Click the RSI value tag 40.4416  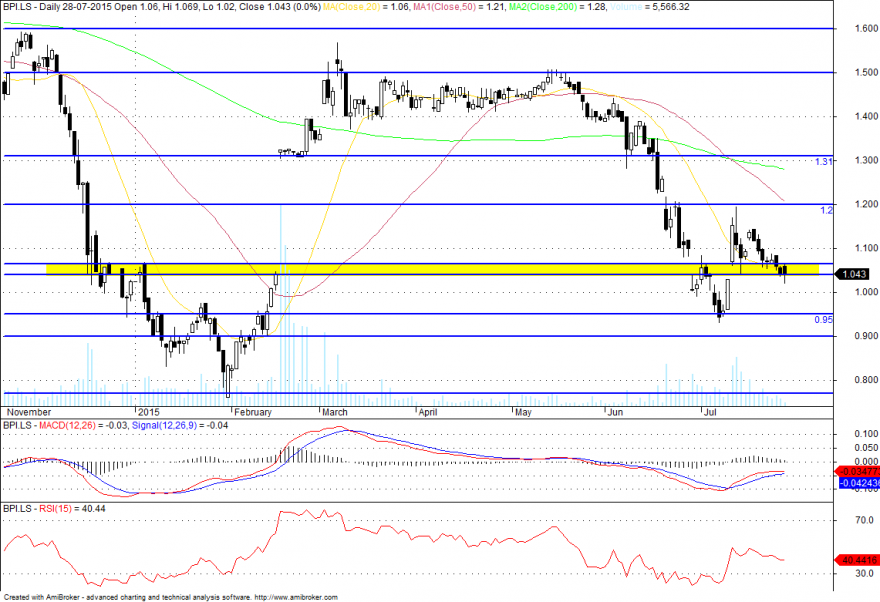858,560
